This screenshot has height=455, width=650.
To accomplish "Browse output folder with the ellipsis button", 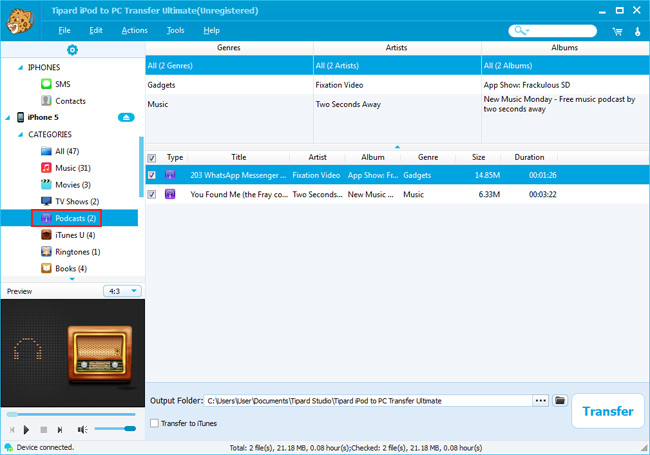I will [x=541, y=400].
